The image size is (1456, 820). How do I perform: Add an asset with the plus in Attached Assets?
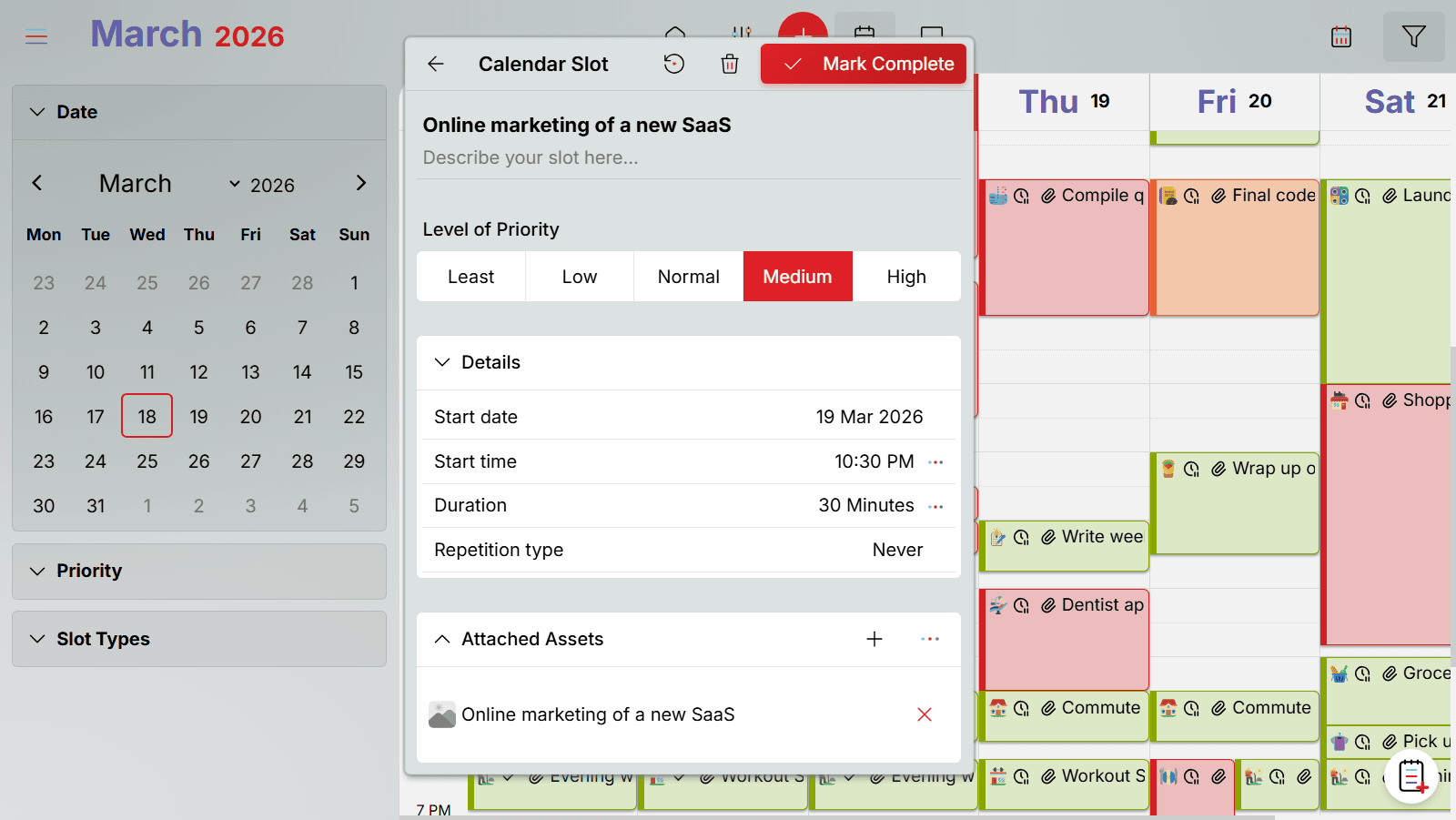[x=874, y=639]
